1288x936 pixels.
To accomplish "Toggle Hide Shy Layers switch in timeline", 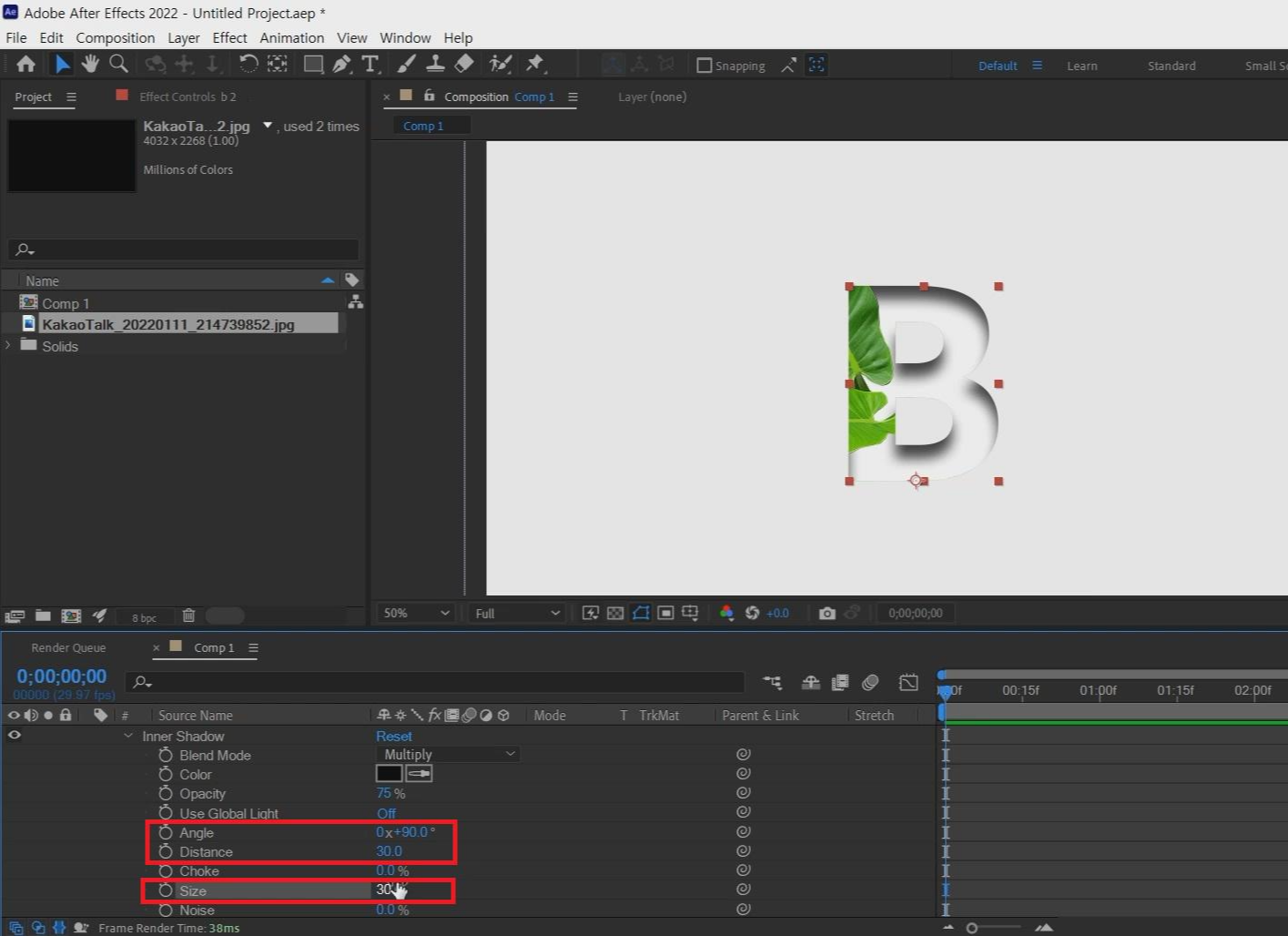I will [x=810, y=682].
